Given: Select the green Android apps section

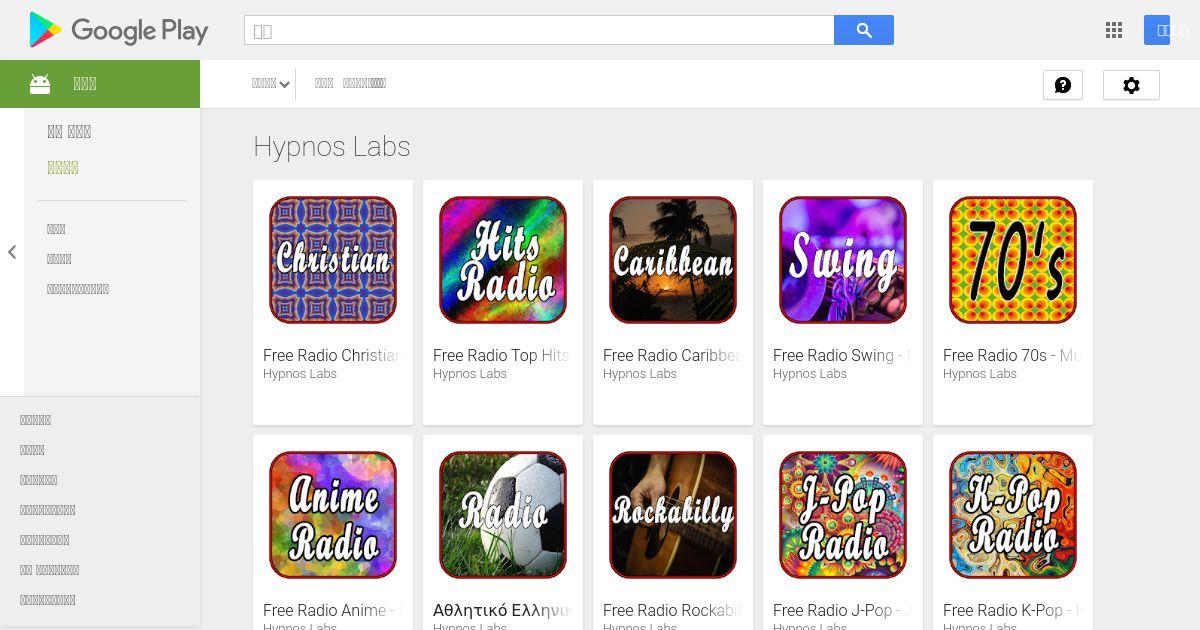Looking at the screenshot, I should (100, 84).
